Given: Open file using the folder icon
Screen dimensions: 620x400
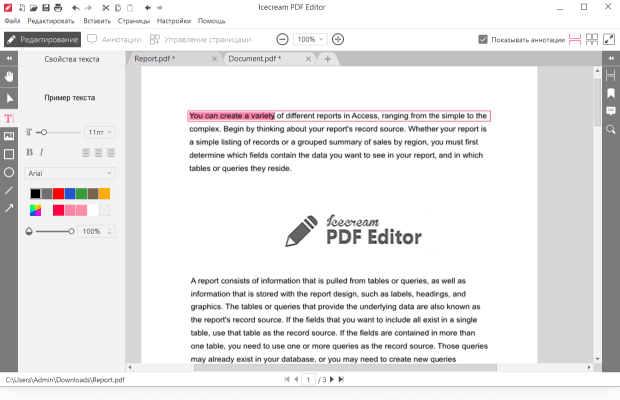Looking at the screenshot, I should (x=34, y=8).
